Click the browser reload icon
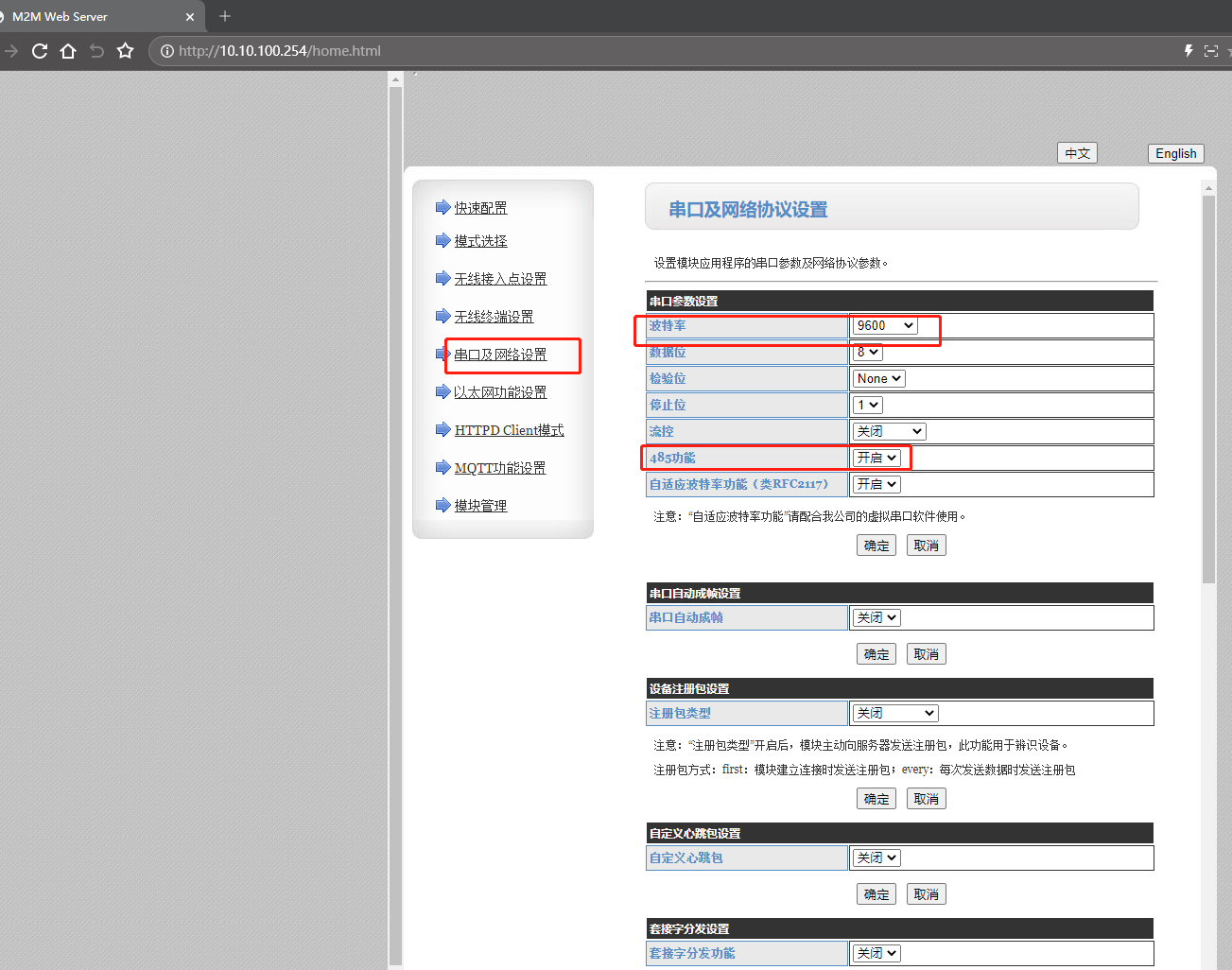Screen dimensions: 1232x970 [40, 51]
